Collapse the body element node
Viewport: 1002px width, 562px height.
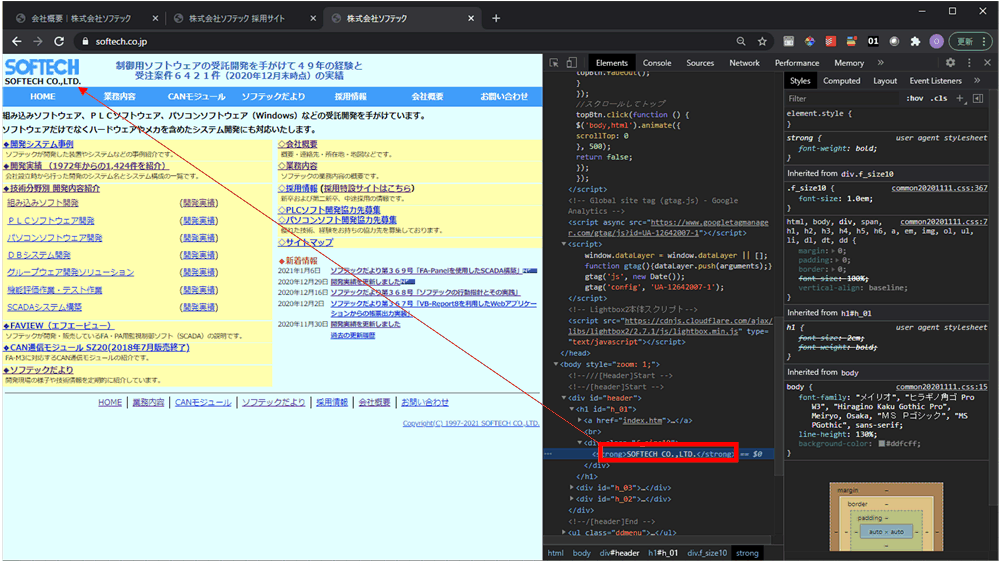pos(555,364)
